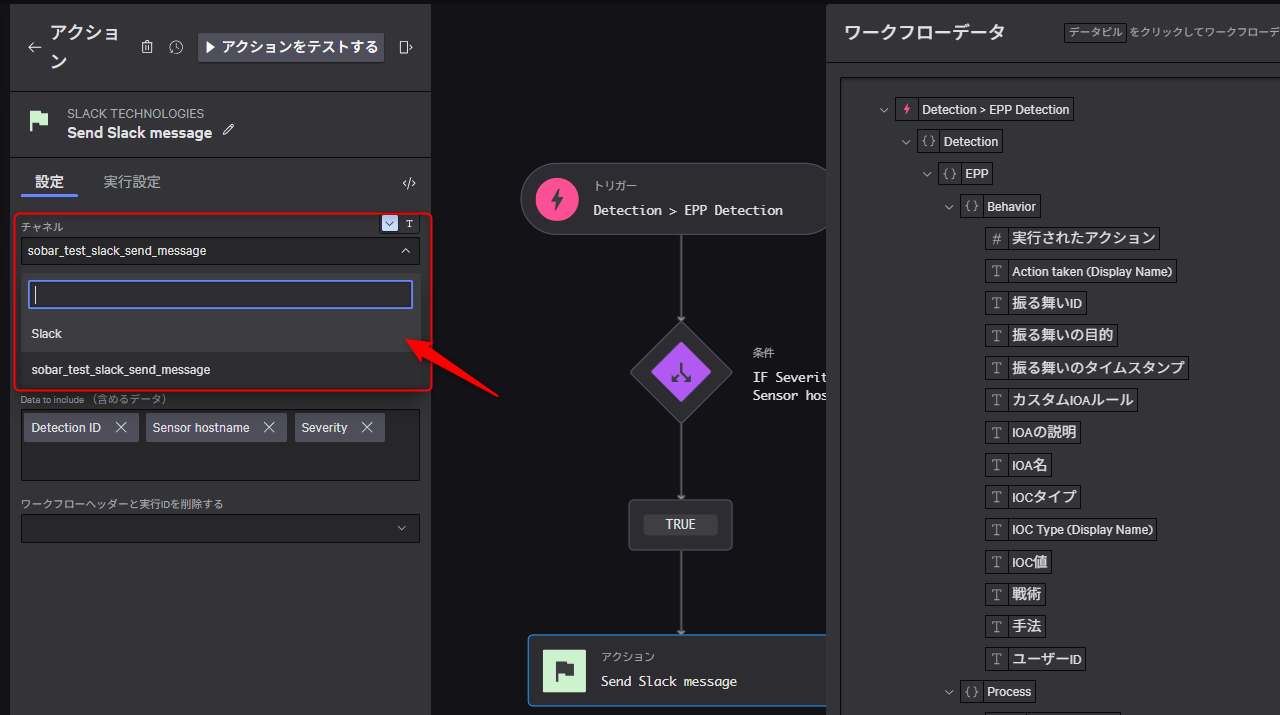
Task: Click the braces icon next to Detection
Action: tap(929, 141)
